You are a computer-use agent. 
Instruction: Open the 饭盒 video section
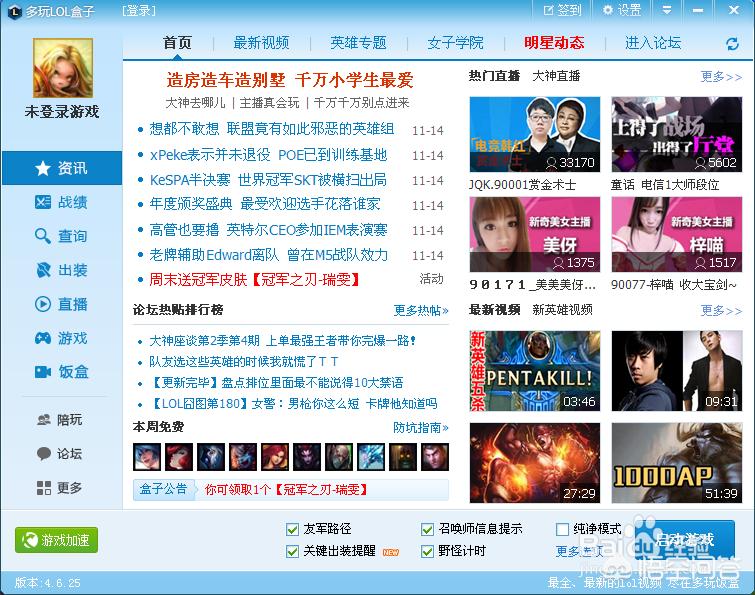62,372
